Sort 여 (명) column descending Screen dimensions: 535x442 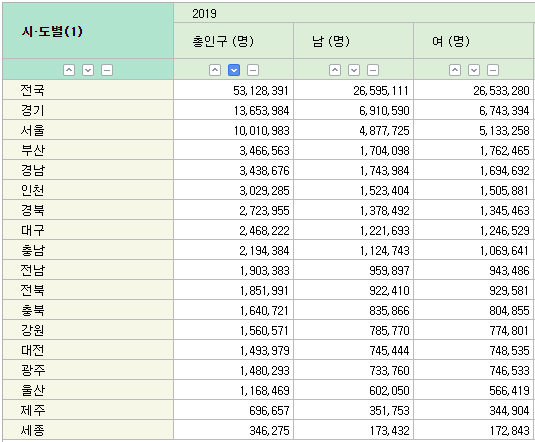point(474,70)
